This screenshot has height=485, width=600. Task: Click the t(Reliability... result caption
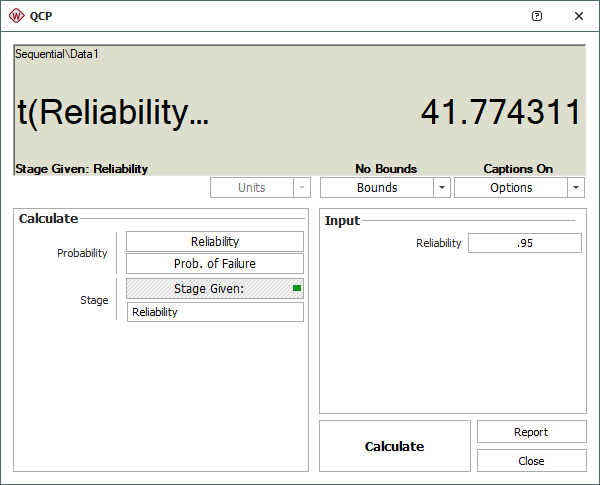point(114,113)
